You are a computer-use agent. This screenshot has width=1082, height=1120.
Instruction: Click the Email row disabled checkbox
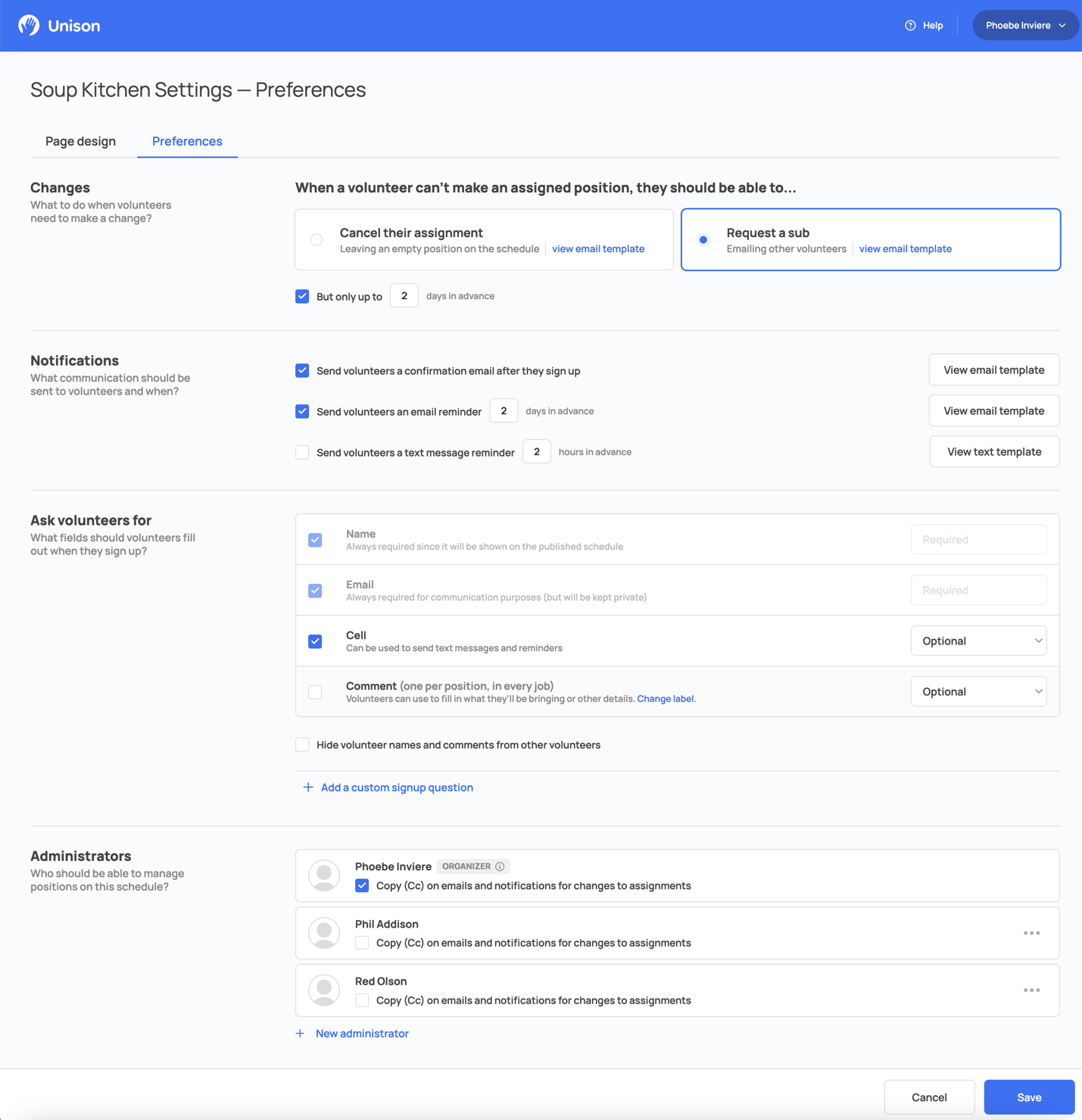point(315,591)
